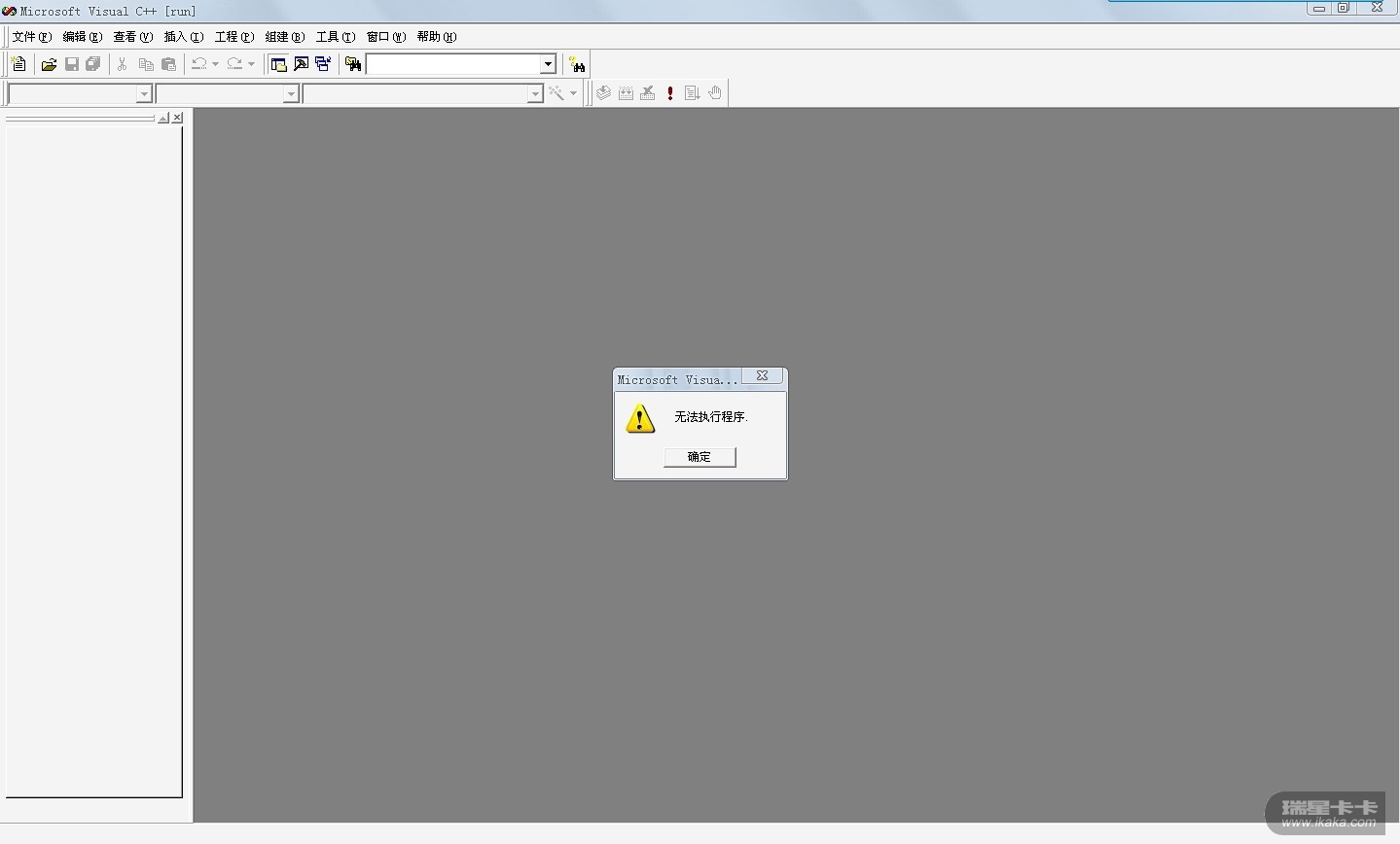Open the 工程 menu
The image size is (1400, 844).
(x=233, y=37)
